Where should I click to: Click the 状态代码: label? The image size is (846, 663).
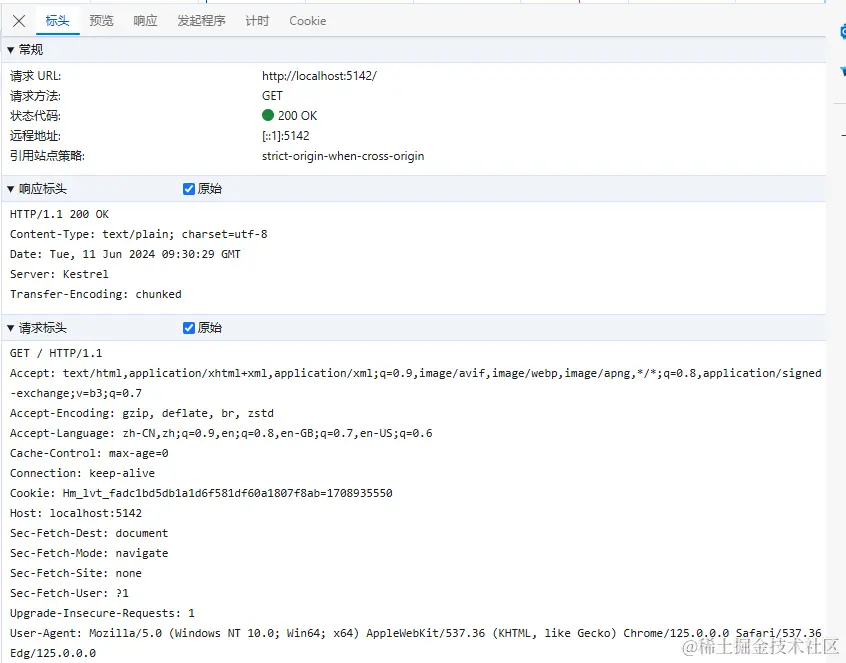(x=36, y=116)
